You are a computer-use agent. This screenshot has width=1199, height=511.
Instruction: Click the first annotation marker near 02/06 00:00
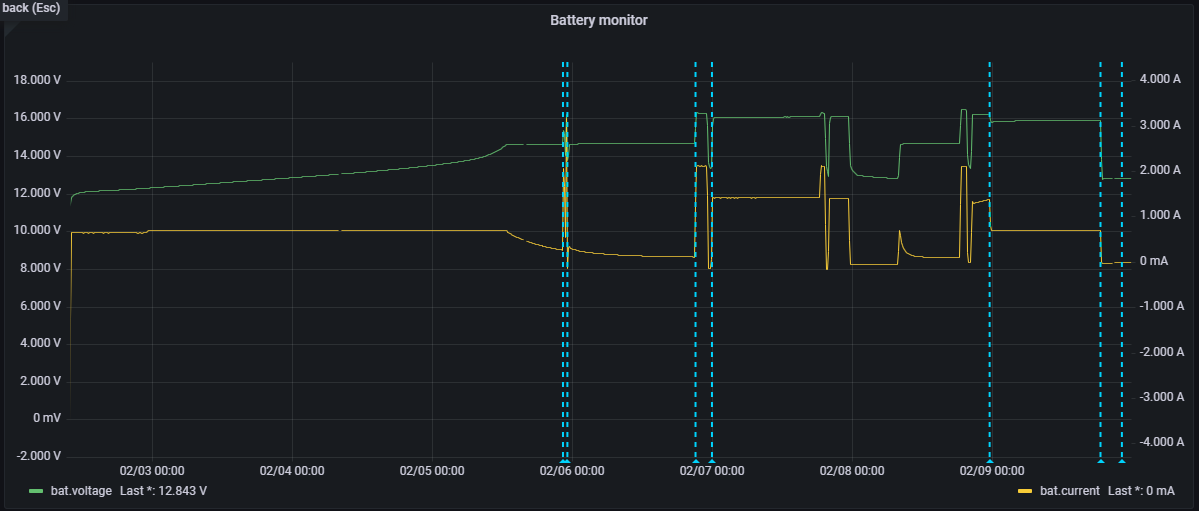point(563,461)
